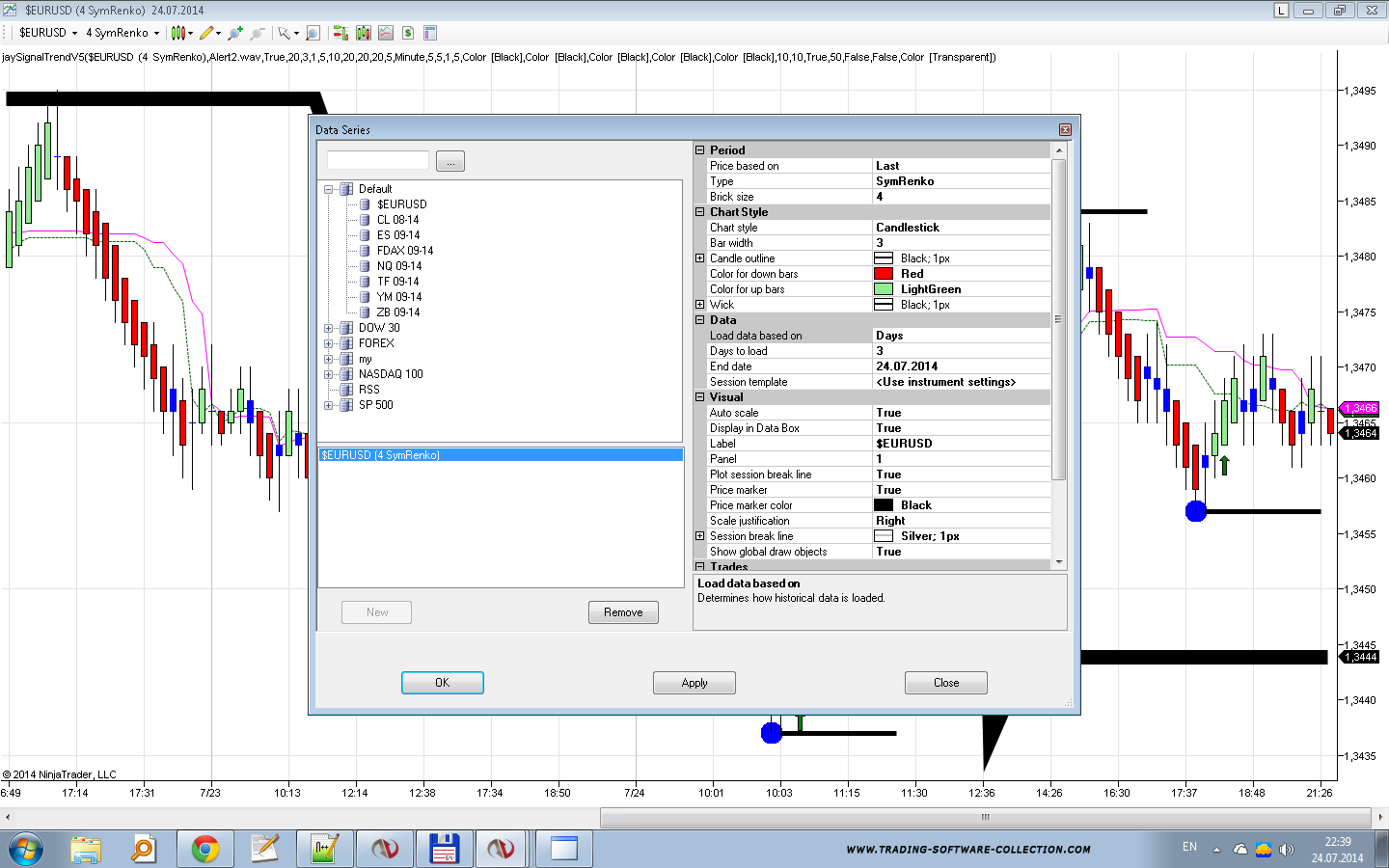
Task: Open the Chart Trader toolbar icon
Action: pos(340,33)
